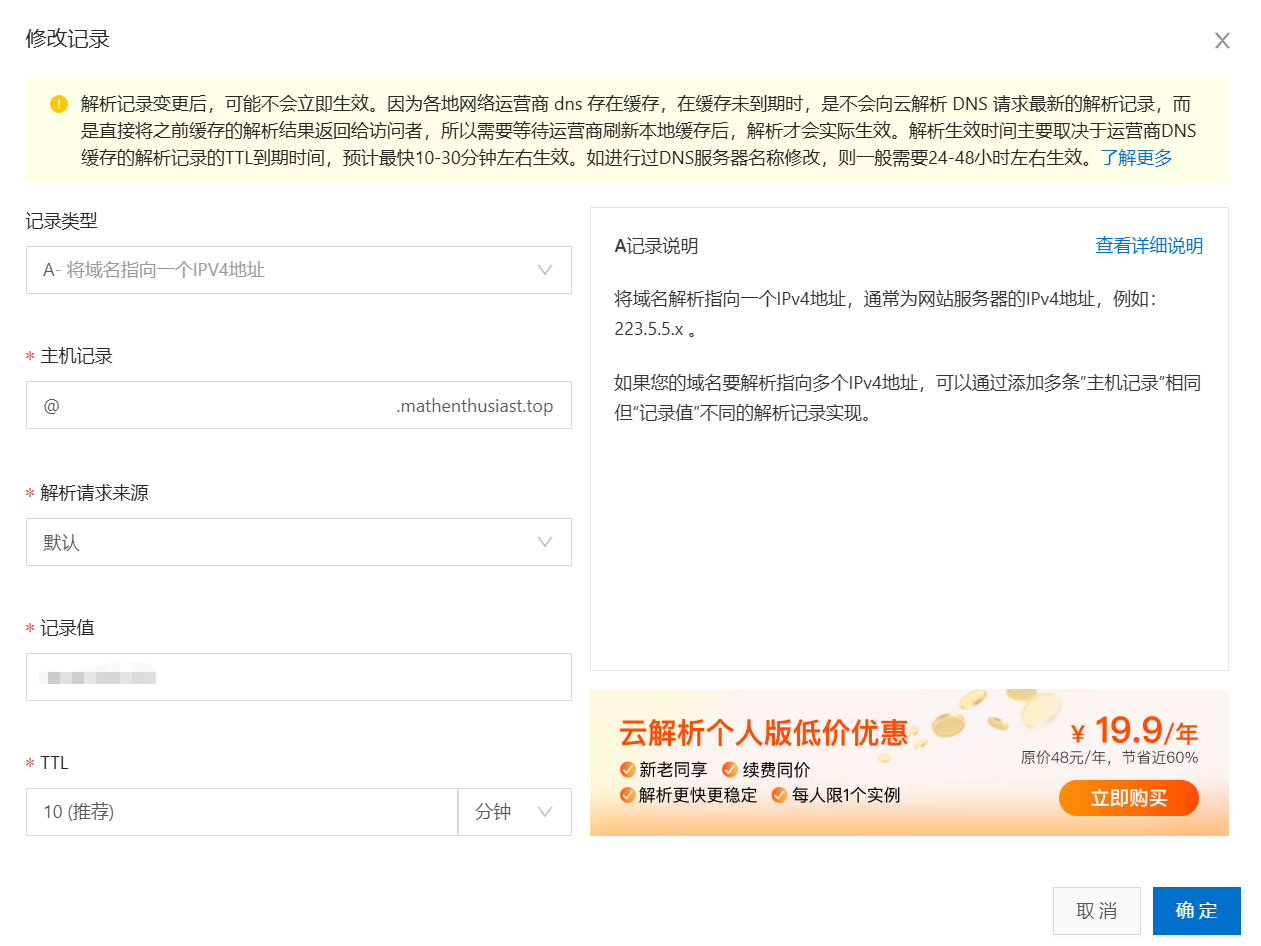Viewport: 1261px width, 946px height.
Task: Open the TTL unit 分钟 dropdown
Action: click(x=515, y=812)
